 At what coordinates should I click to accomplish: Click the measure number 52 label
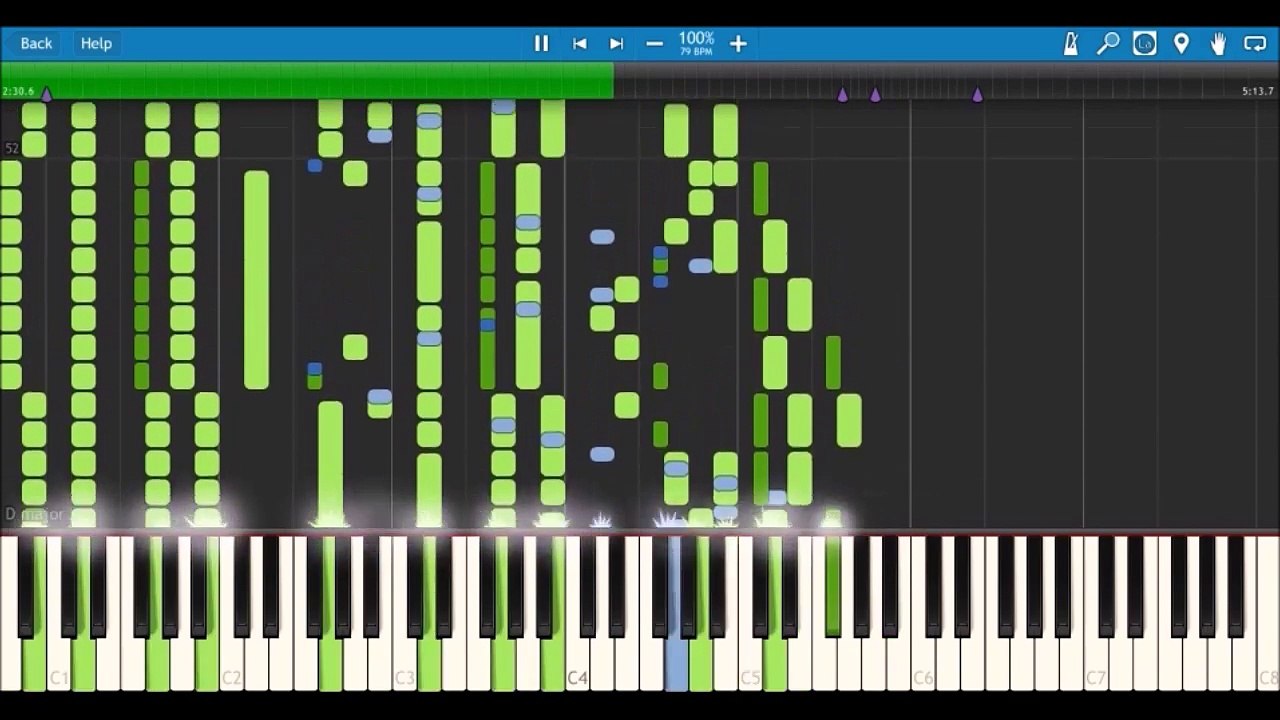click(12, 149)
